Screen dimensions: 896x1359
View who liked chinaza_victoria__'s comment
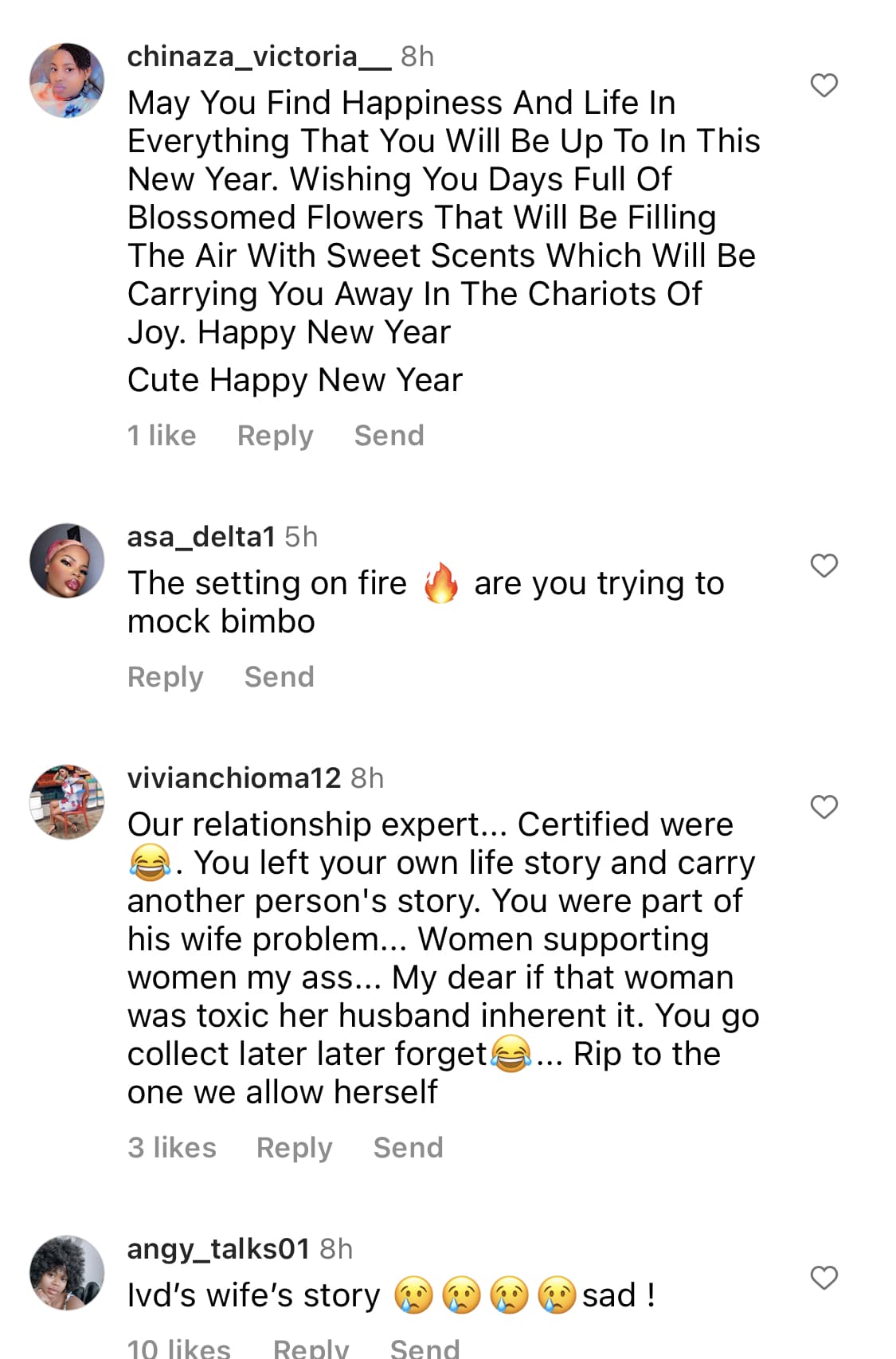[162, 436]
